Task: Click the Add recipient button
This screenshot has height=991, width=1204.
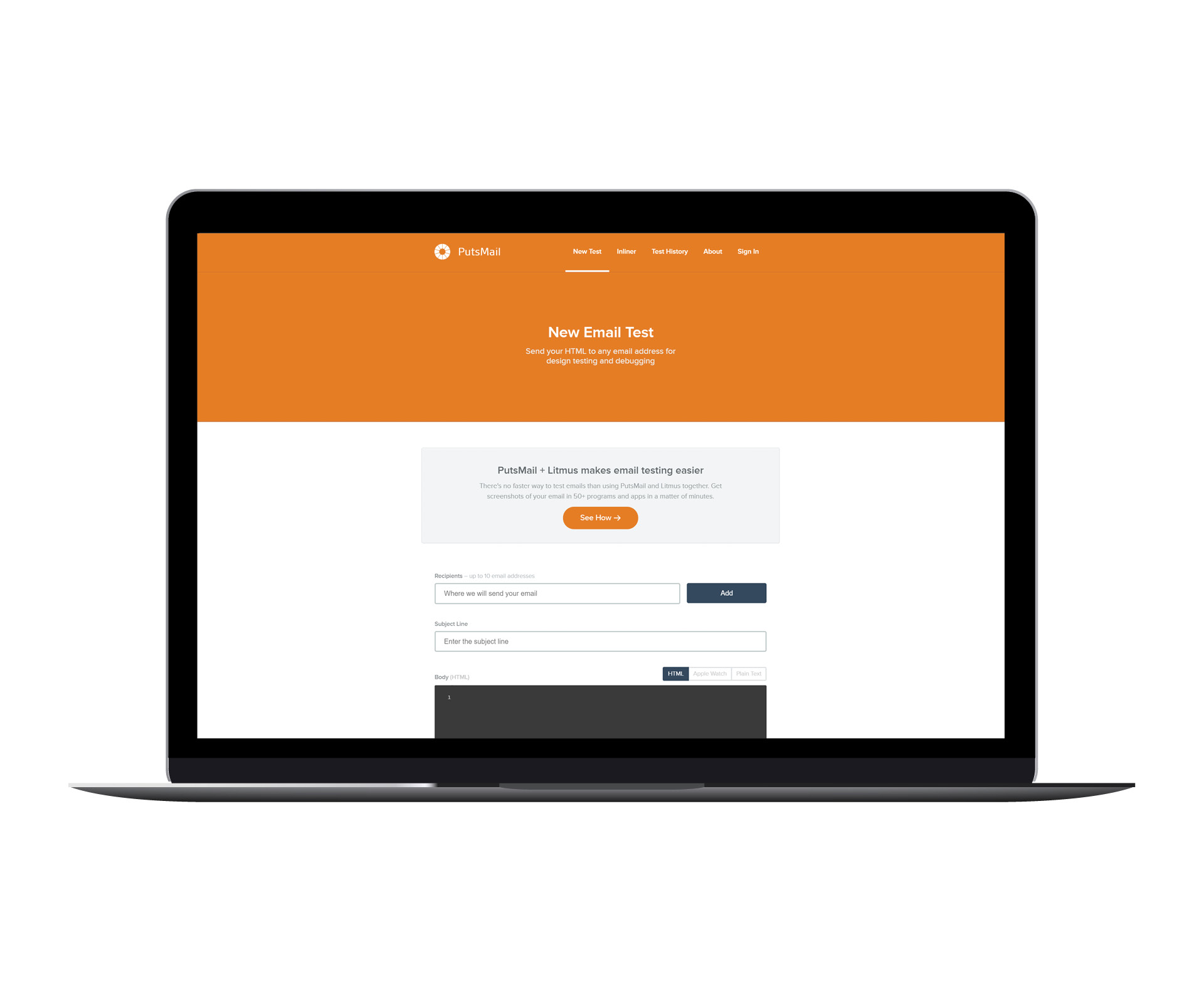Action: (728, 593)
